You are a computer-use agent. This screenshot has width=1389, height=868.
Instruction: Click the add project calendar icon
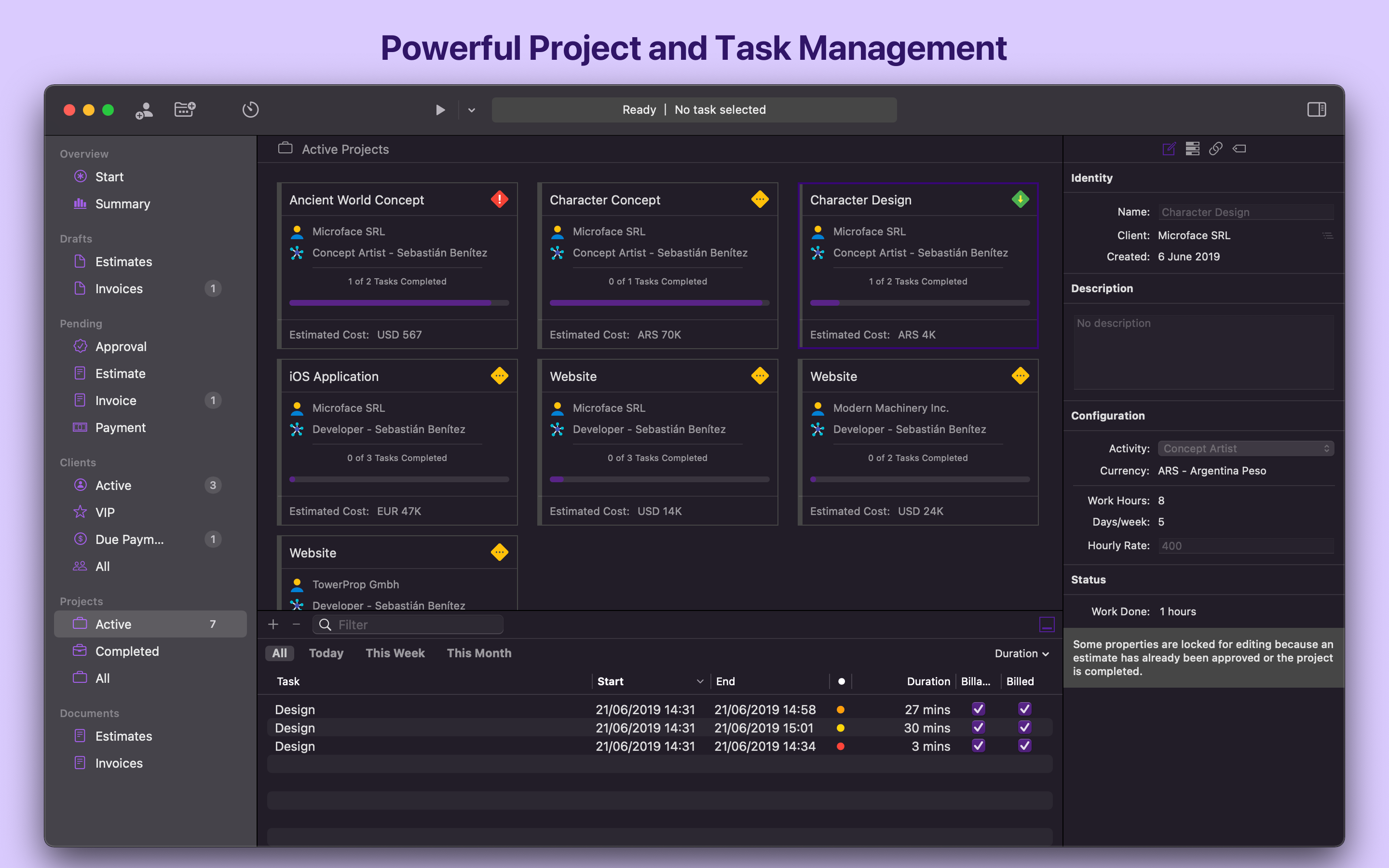click(185, 109)
